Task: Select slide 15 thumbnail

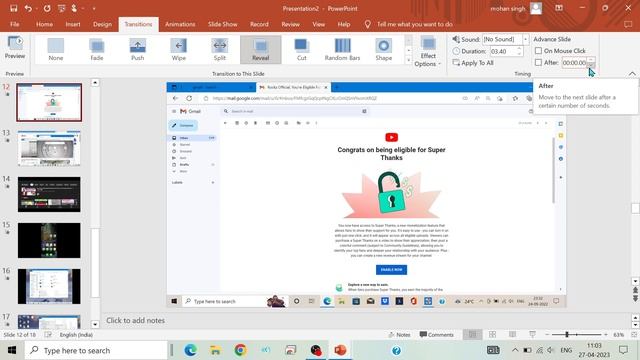Action: (49, 240)
